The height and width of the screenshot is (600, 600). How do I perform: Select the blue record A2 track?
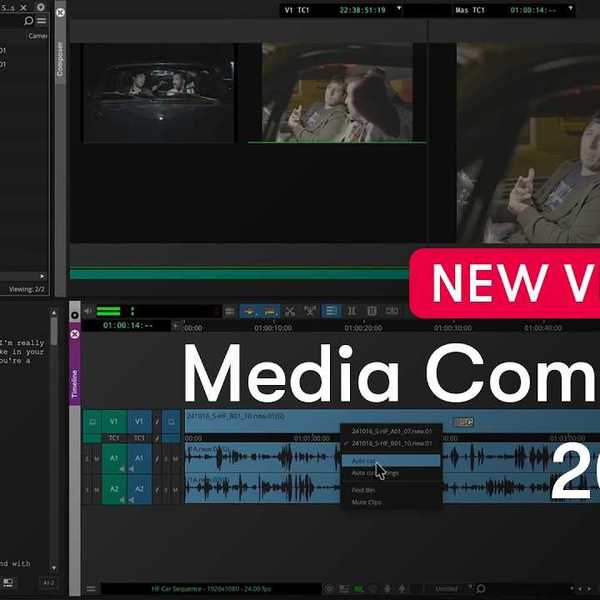pyautogui.click(x=139, y=489)
